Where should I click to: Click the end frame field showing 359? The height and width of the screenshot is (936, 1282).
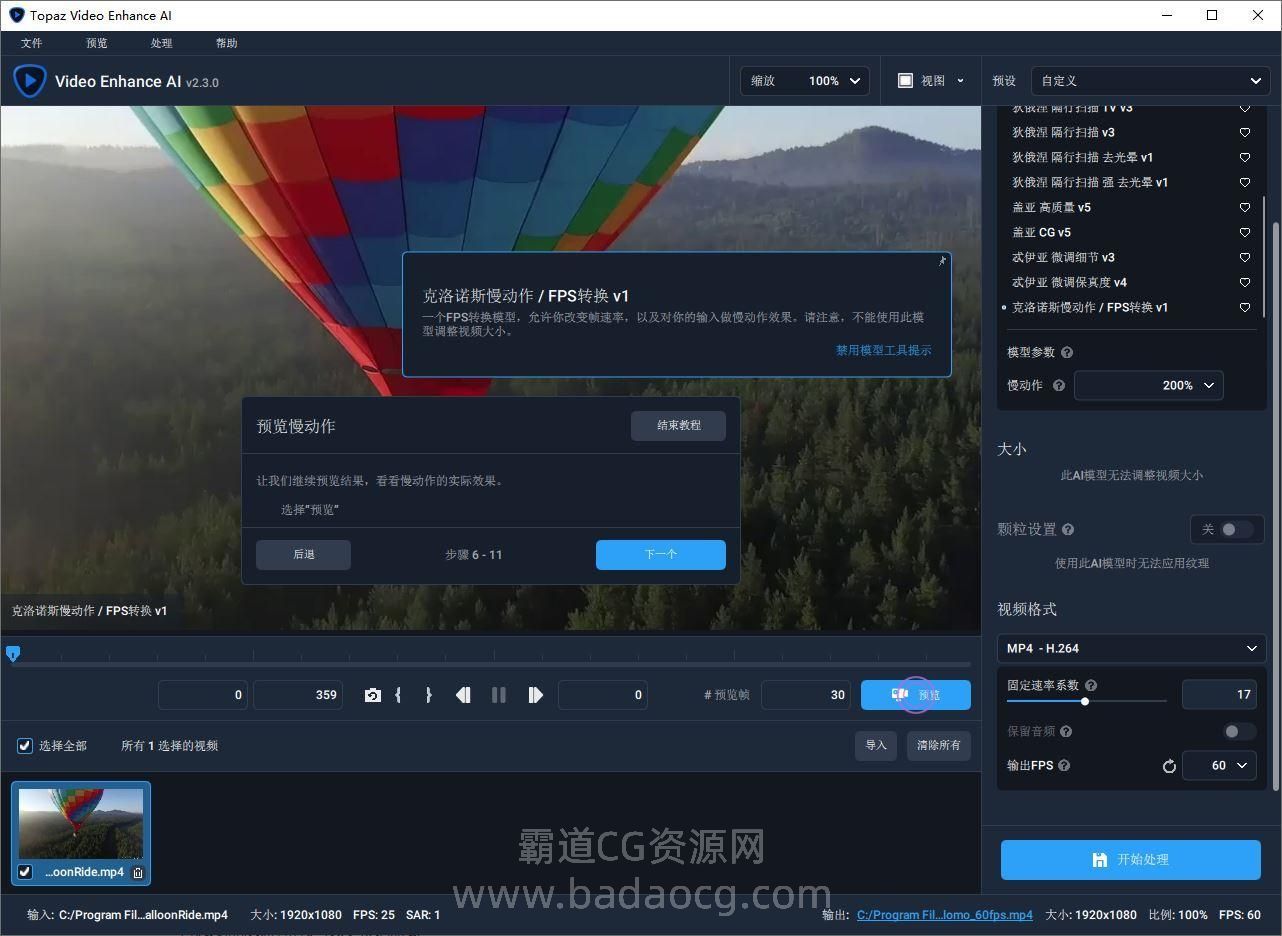coord(298,695)
